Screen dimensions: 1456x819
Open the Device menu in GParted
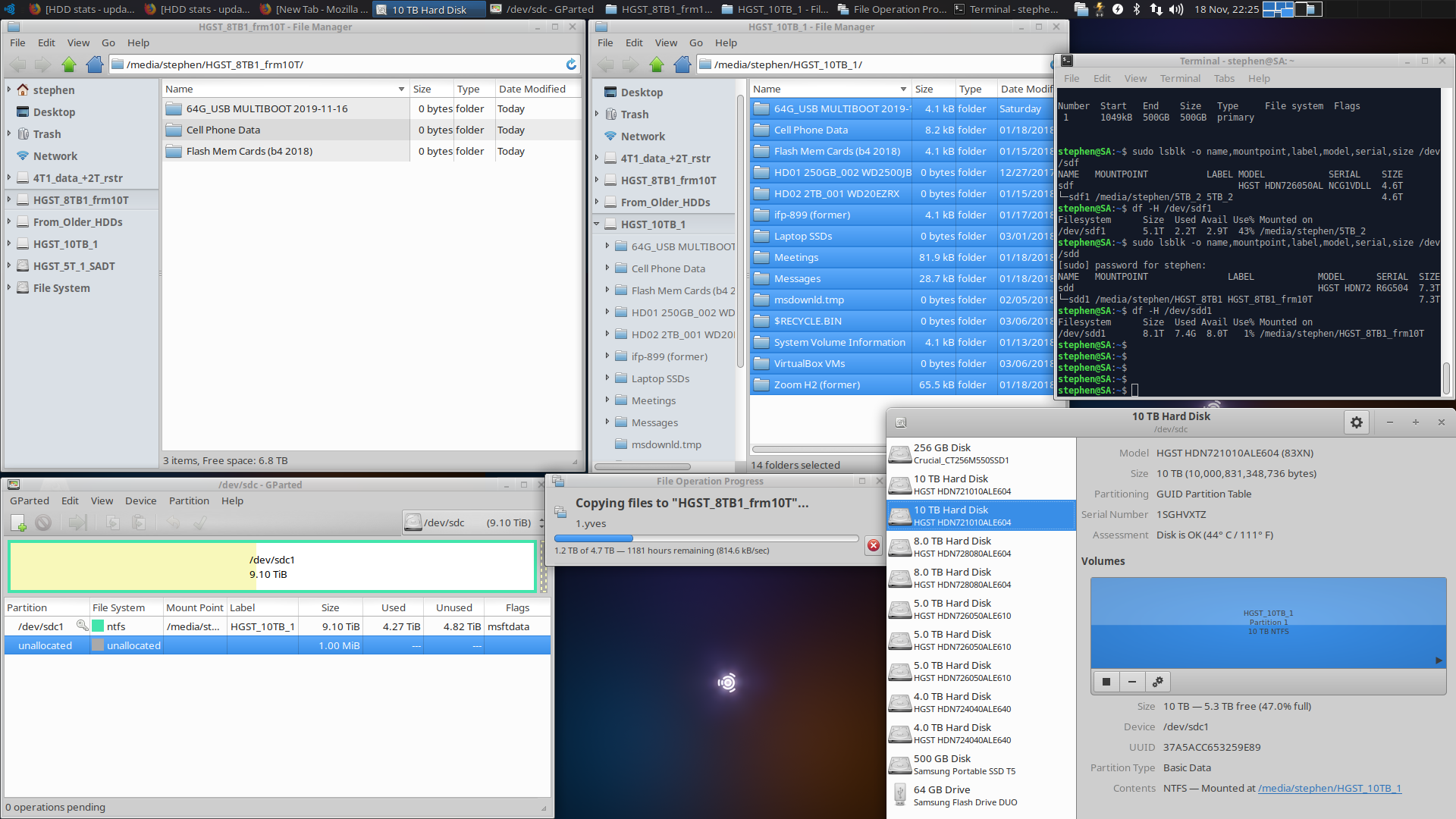coord(141,500)
